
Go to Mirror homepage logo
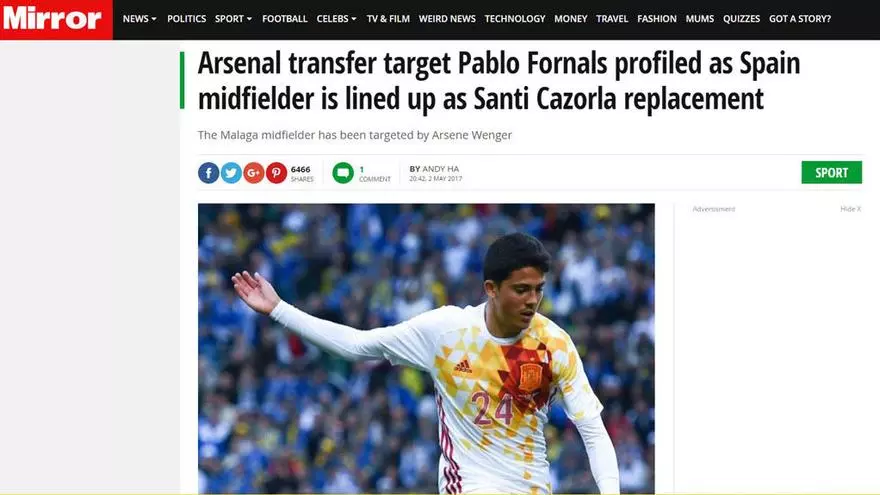(x=53, y=19)
